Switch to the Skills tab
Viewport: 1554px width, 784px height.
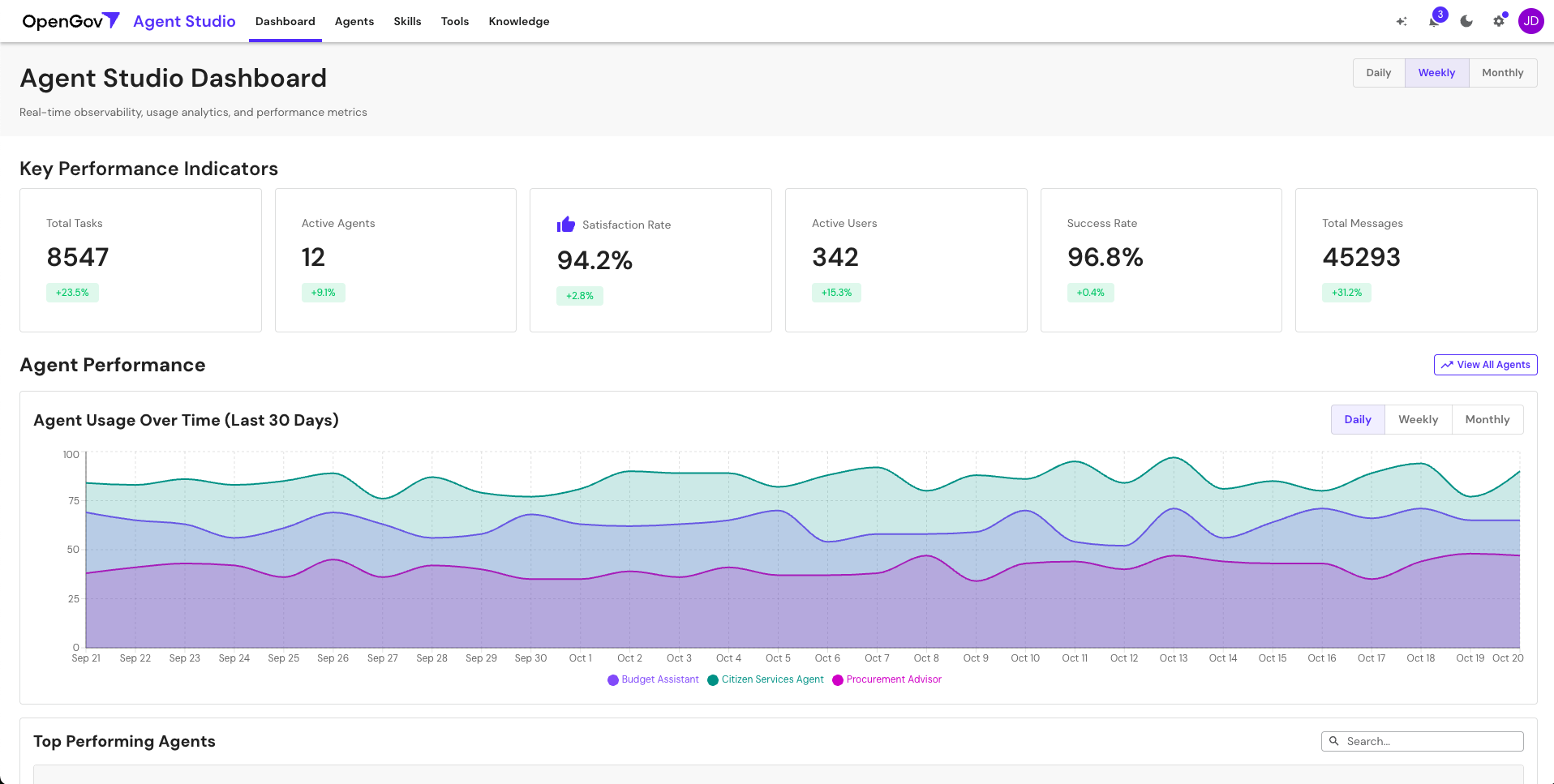(x=407, y=21)
